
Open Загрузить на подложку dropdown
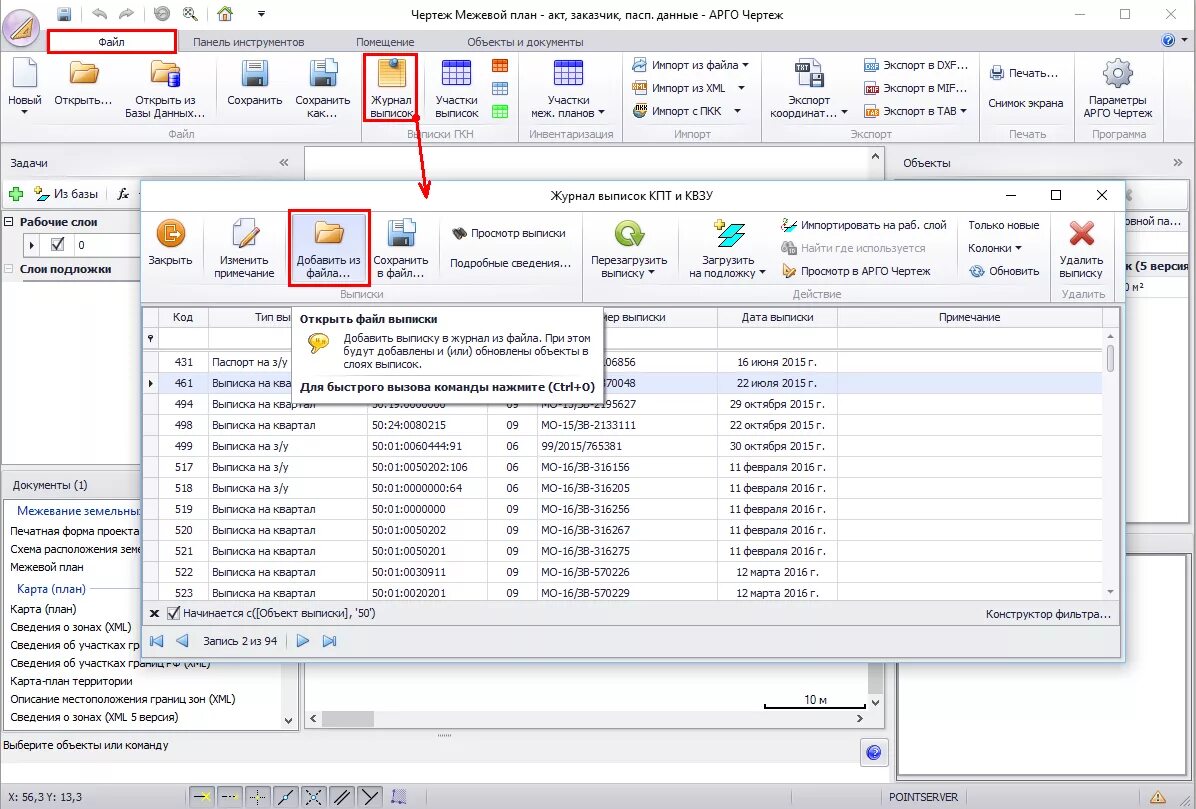(761, 273)
